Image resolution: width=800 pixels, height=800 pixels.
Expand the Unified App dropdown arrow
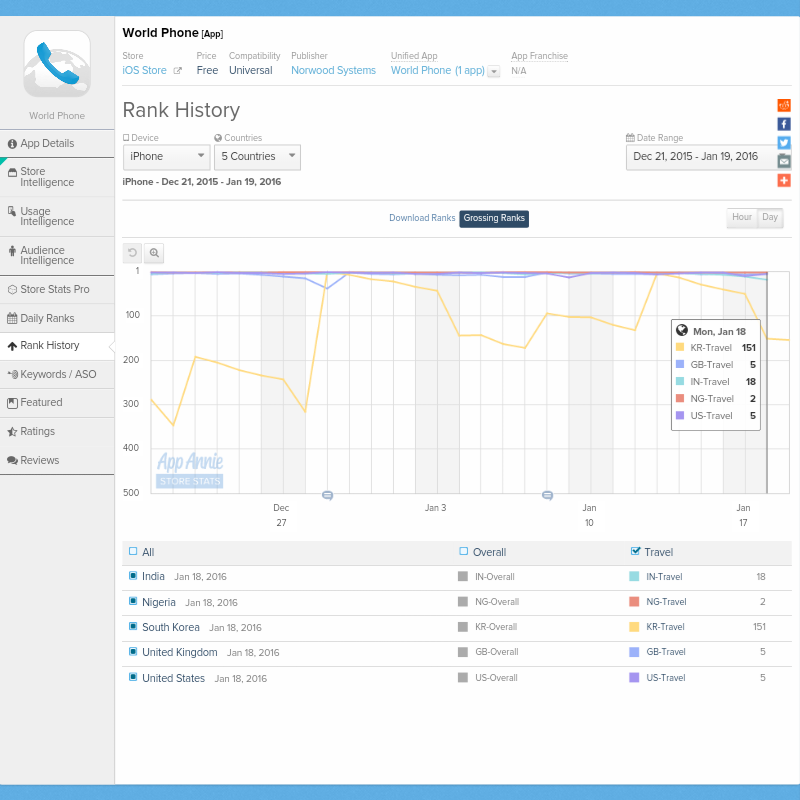click(x=493, y=72)
